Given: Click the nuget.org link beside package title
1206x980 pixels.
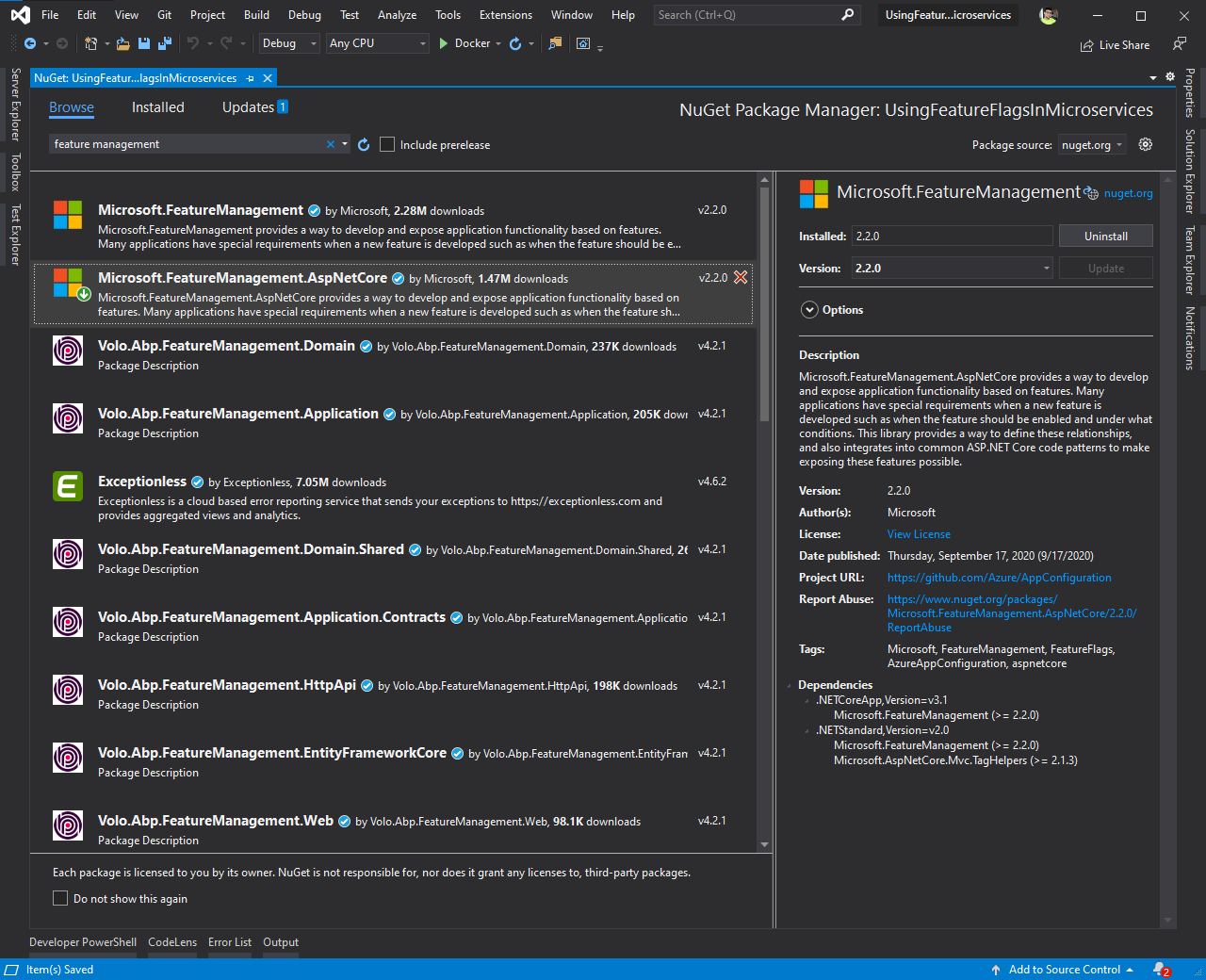Looking at the screenshot, I should 1128,193.
